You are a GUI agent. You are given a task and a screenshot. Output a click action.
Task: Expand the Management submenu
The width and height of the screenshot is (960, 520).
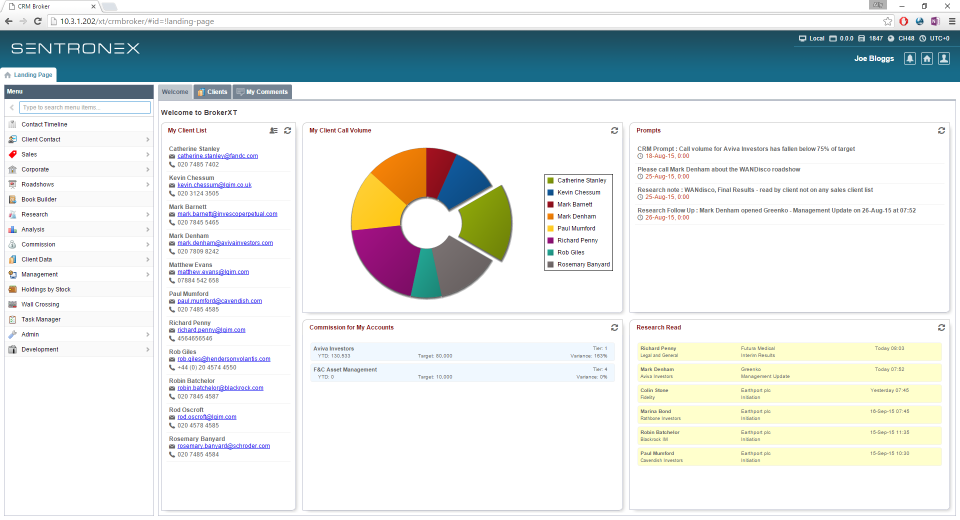pyautogui.click(x=148, y=274)
